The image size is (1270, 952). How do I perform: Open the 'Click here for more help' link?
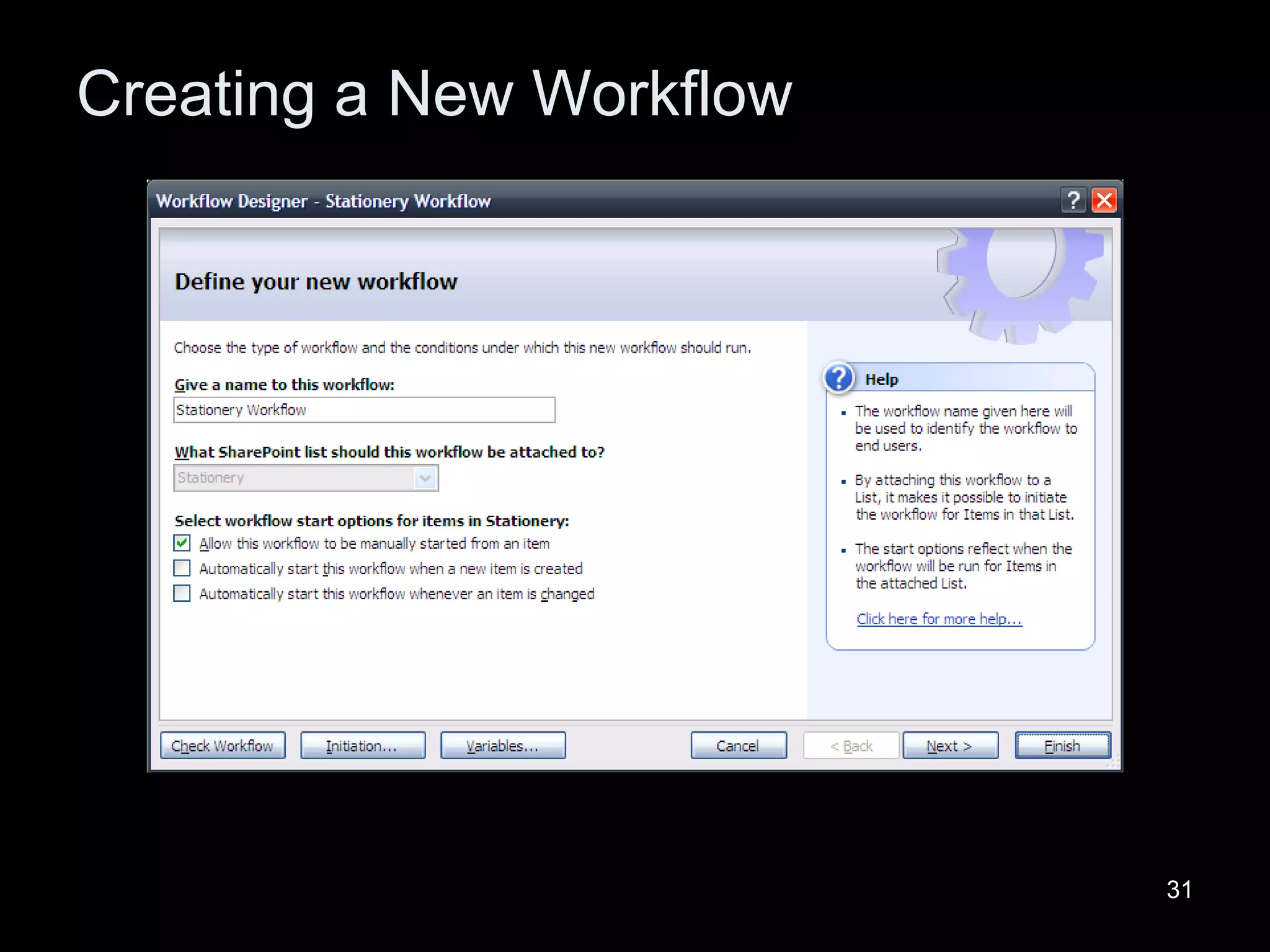click(939, 619)
